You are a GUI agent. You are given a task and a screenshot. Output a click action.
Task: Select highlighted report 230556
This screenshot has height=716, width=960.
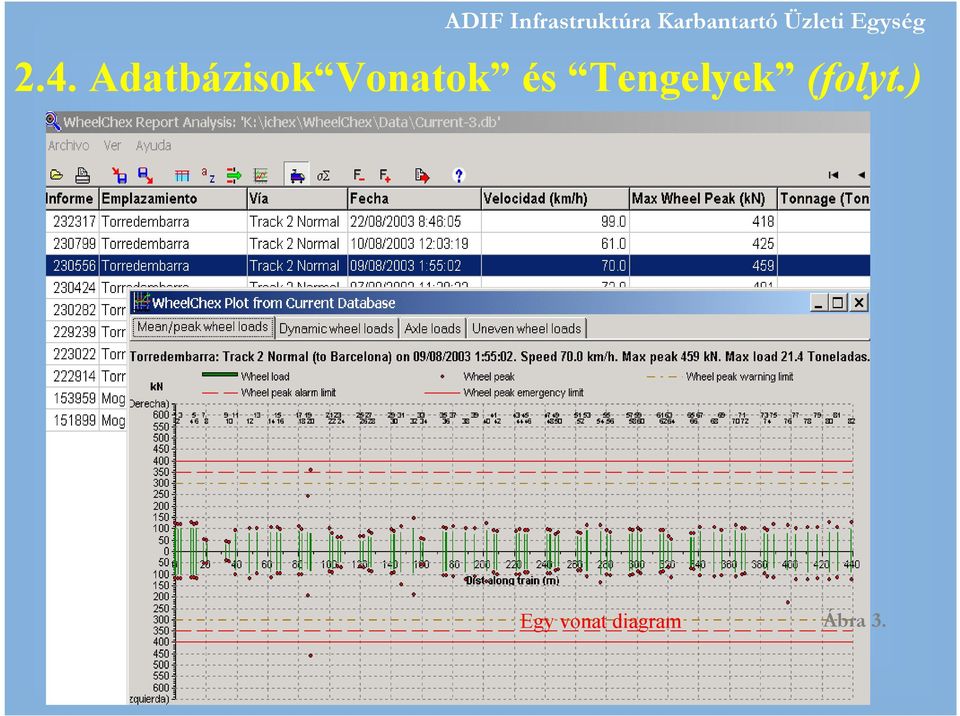[x=457, y=266]
